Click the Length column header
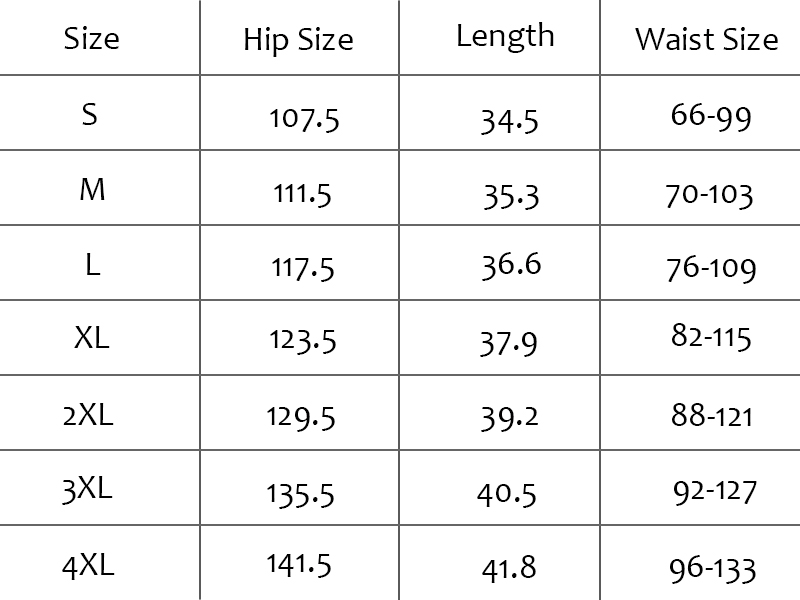800x600 pixels. (x=504, y=36)
